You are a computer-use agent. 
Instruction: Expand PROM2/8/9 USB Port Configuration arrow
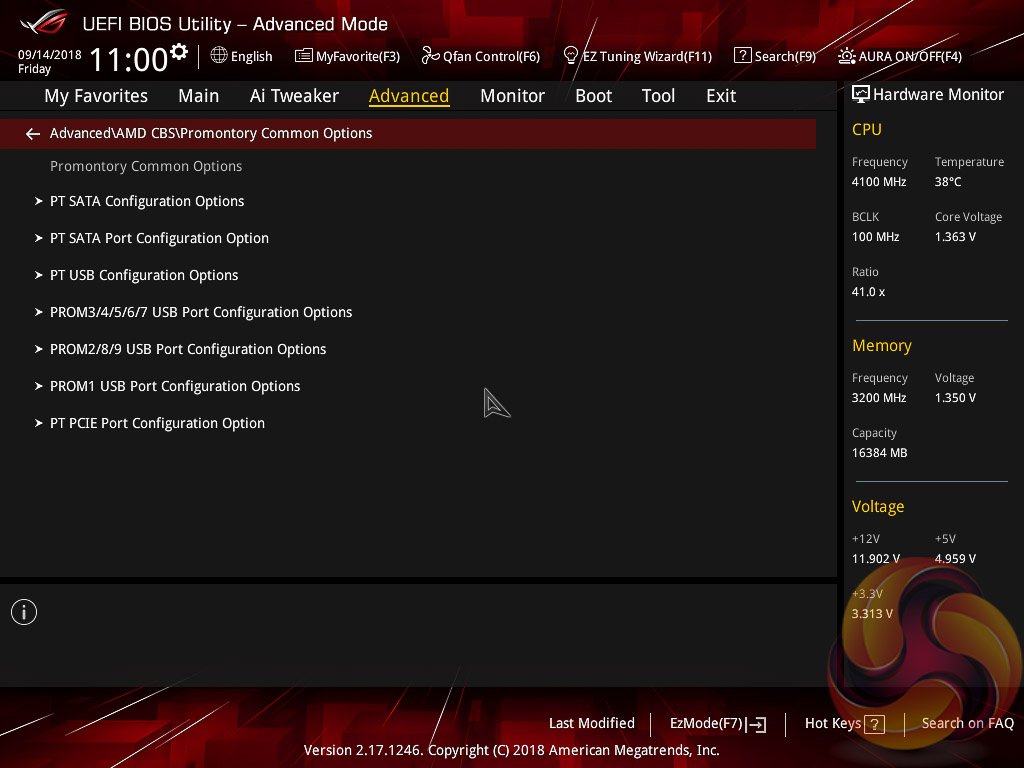point(38,349)
